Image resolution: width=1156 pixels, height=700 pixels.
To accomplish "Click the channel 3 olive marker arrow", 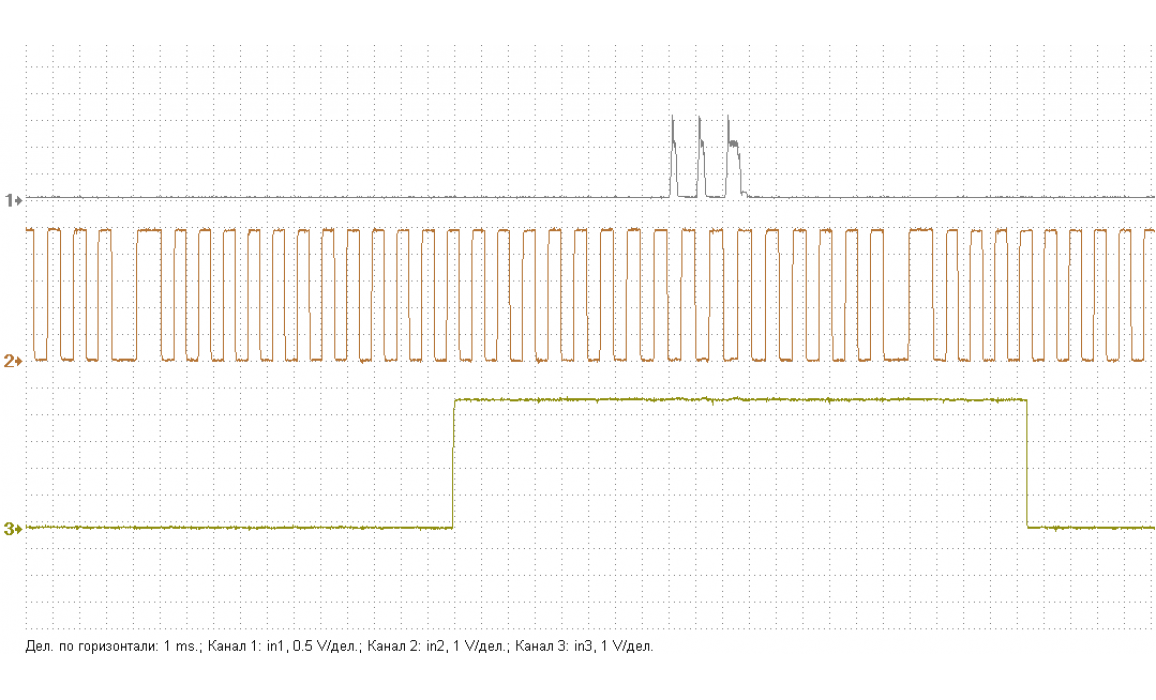I will click(x=13, y=529).
